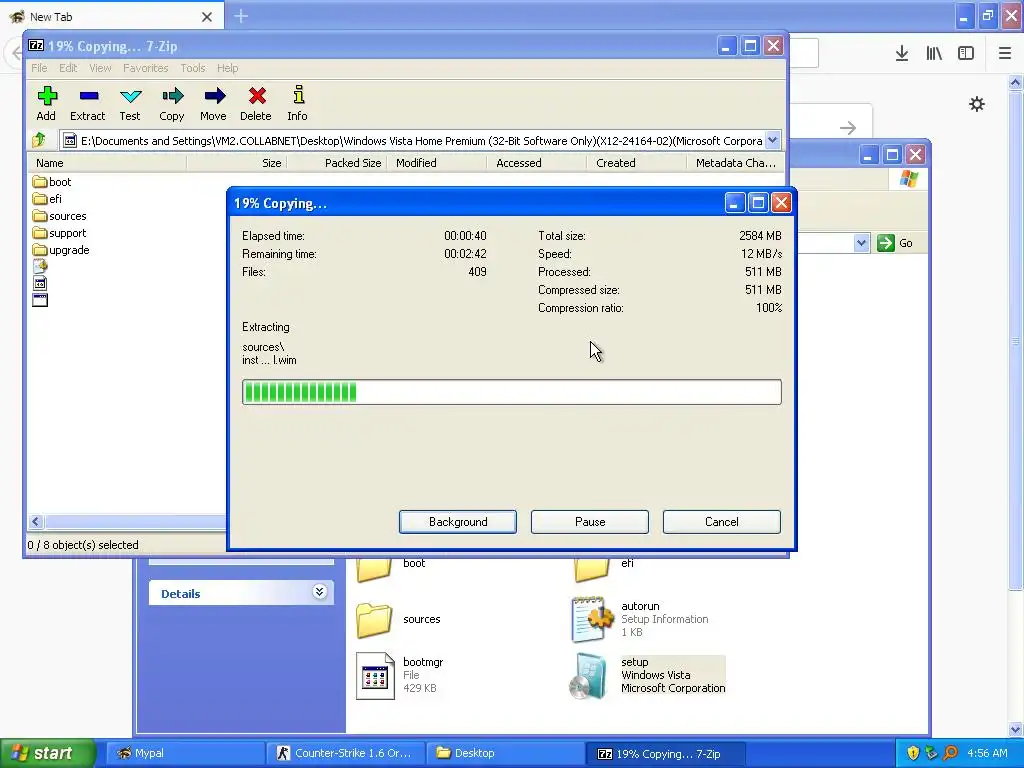Viewport: 1024px width, 768px height.
Task: Click the 7-Zip taskbar button showing 19% Copying
Action: tap(666, 753)
